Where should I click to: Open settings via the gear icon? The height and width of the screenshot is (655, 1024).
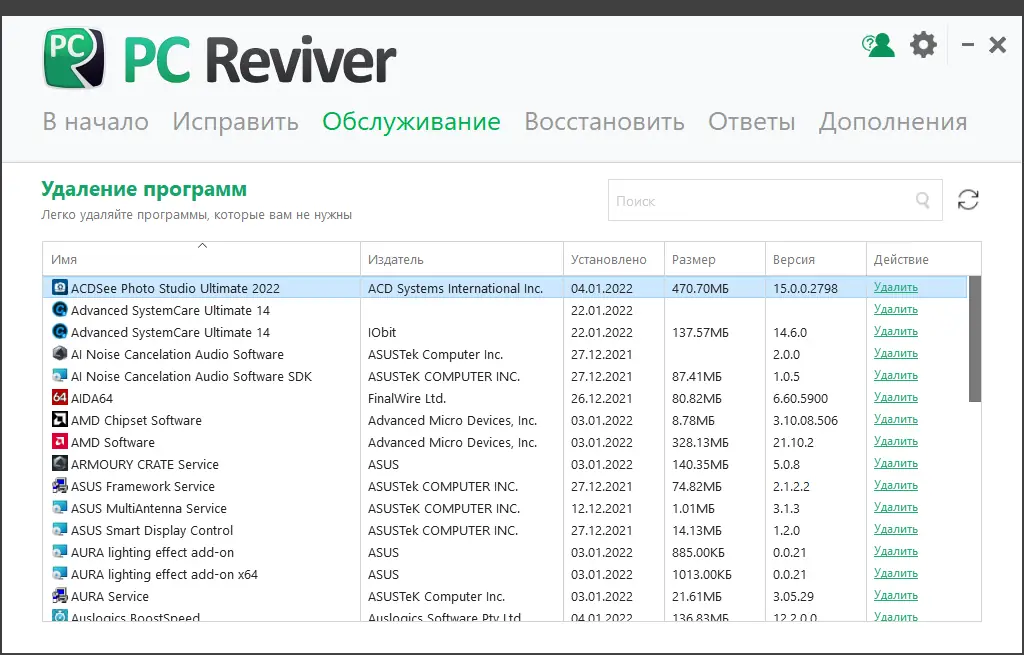point(923,44)
